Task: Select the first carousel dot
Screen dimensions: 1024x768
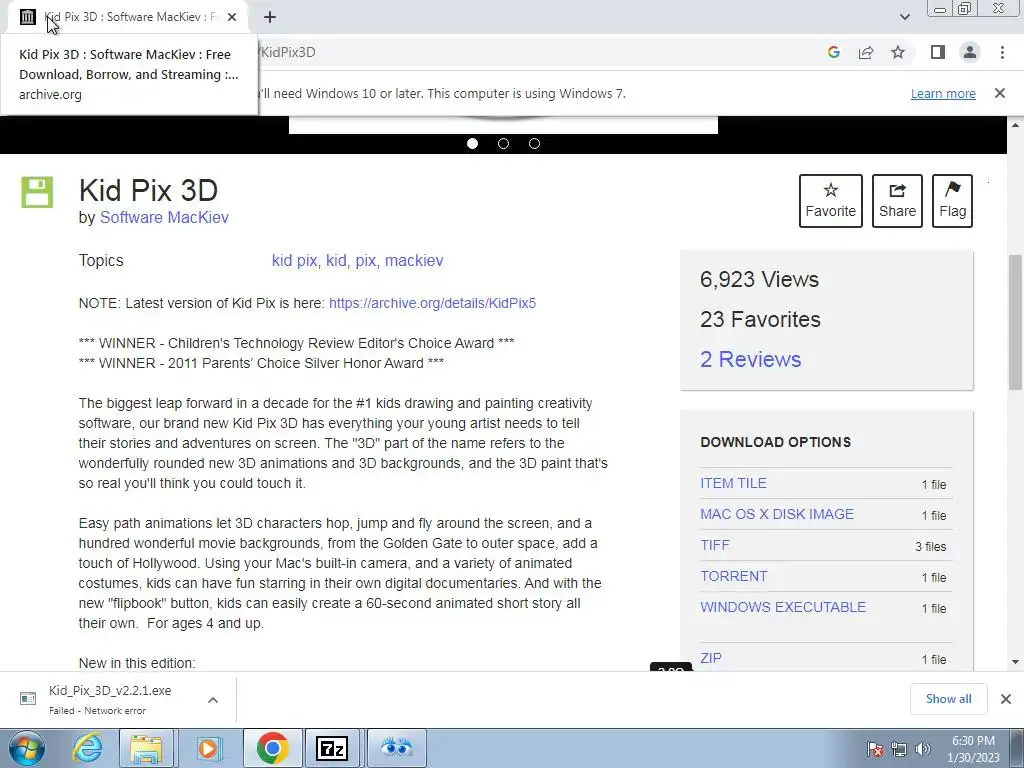Action: click(472, 144)
